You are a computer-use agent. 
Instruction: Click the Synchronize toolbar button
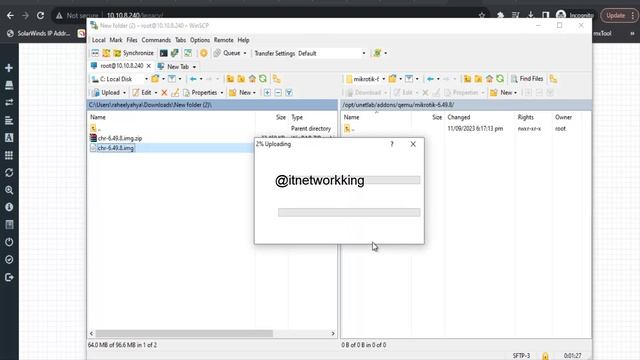[x=133, y=53]
